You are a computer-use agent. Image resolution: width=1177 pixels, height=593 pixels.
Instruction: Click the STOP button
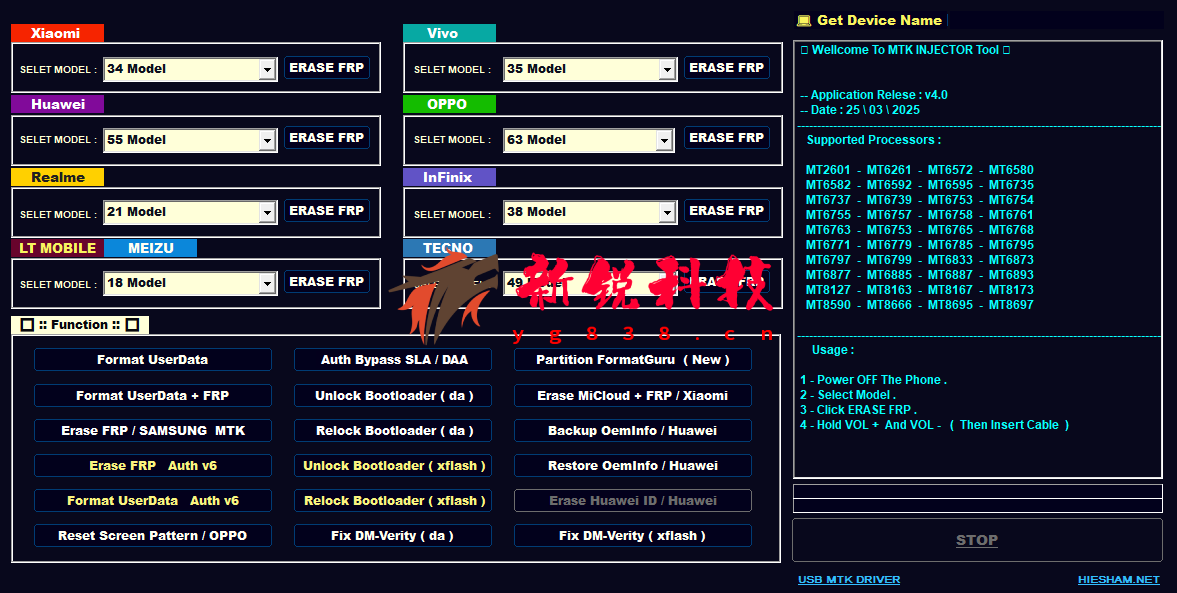pyautogui.click(x=977, y=540)
